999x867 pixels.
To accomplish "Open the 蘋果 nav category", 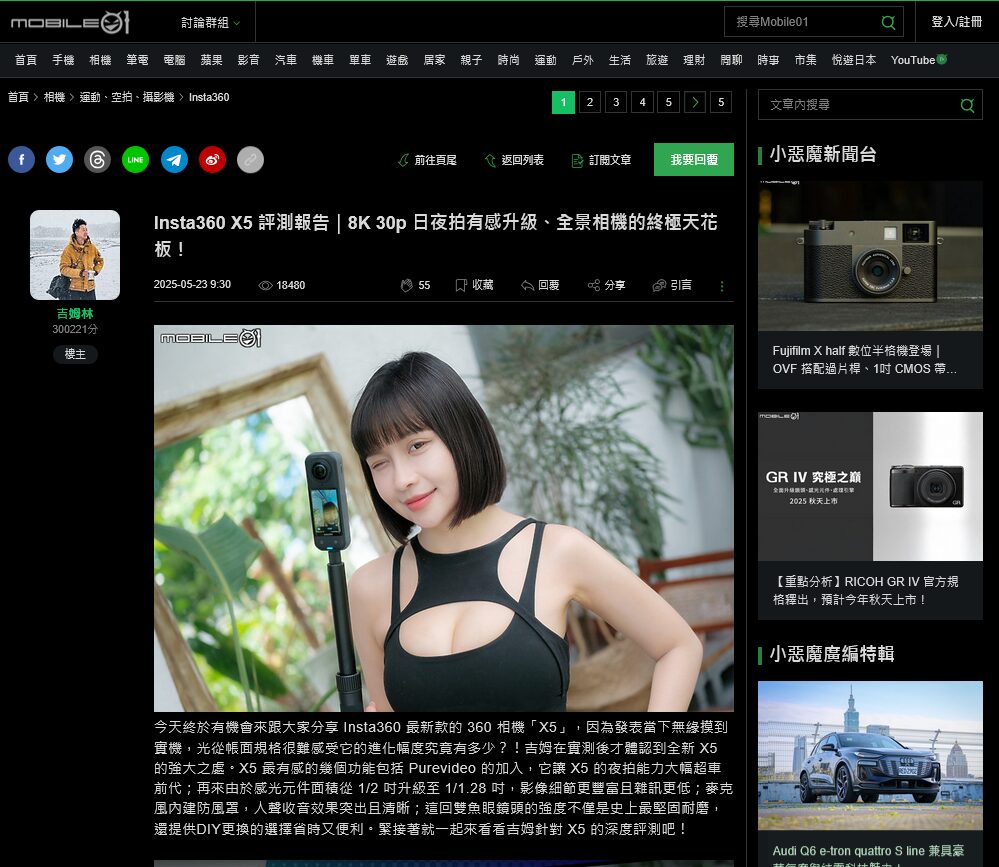I will pos(212,60).
